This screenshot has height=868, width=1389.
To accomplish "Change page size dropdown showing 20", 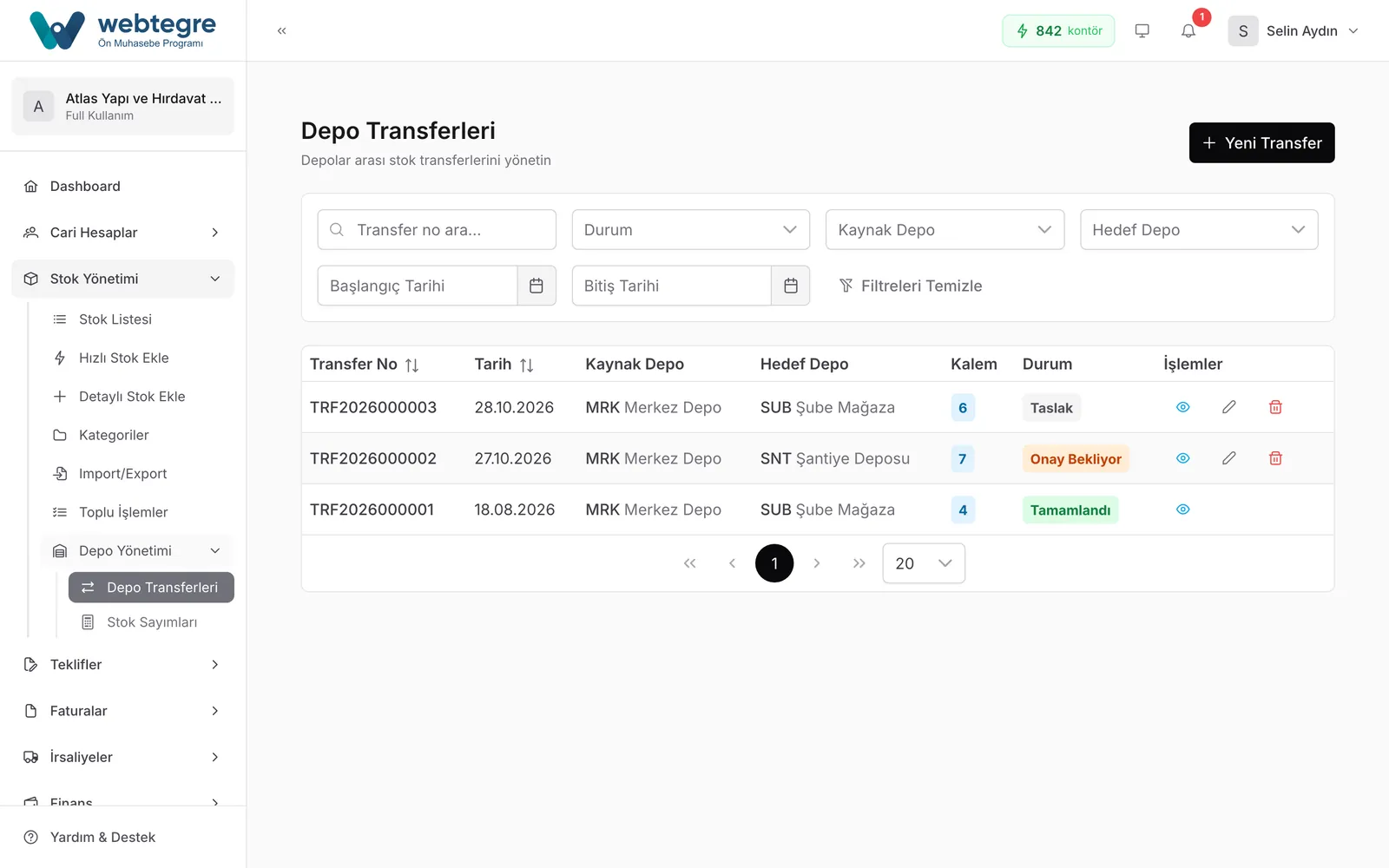I will tap(924, 563).
